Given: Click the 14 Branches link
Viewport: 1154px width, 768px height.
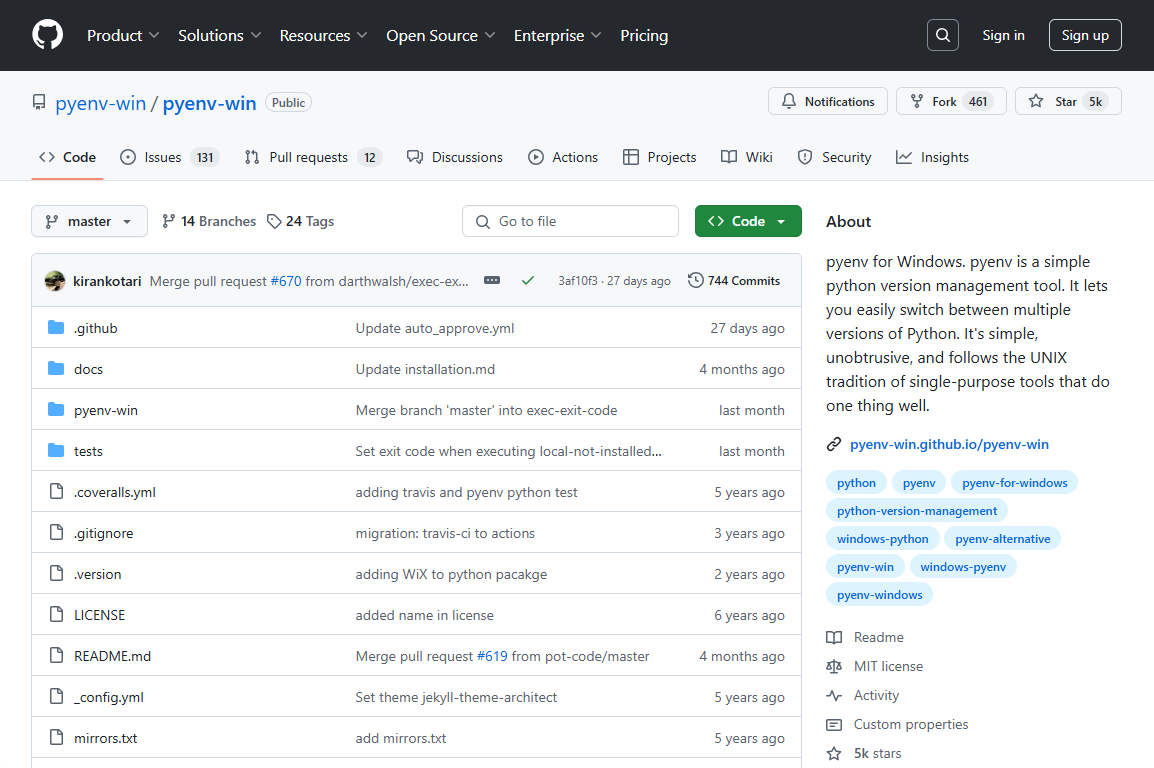Looking at the screenshot, I should (209, 221).
